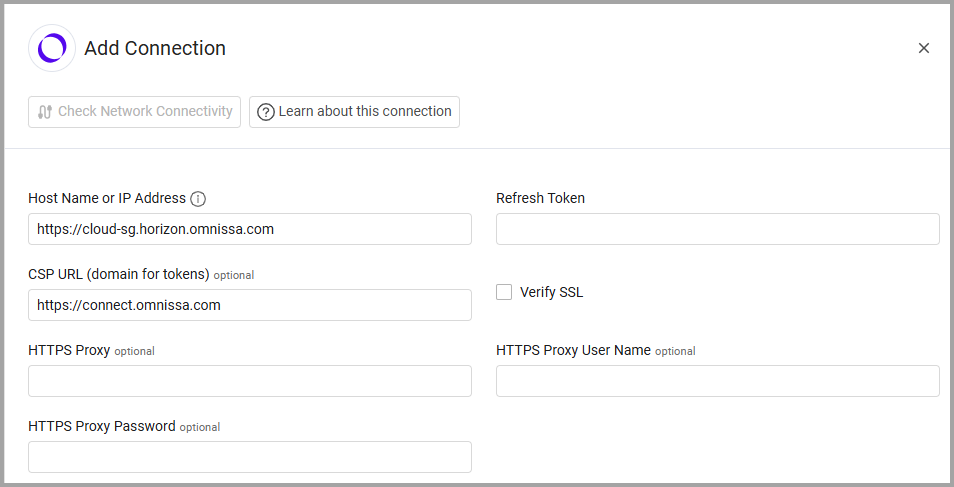Click the Add Connection title text
This screenshot has width=954, height=487.
click(155, 48)
